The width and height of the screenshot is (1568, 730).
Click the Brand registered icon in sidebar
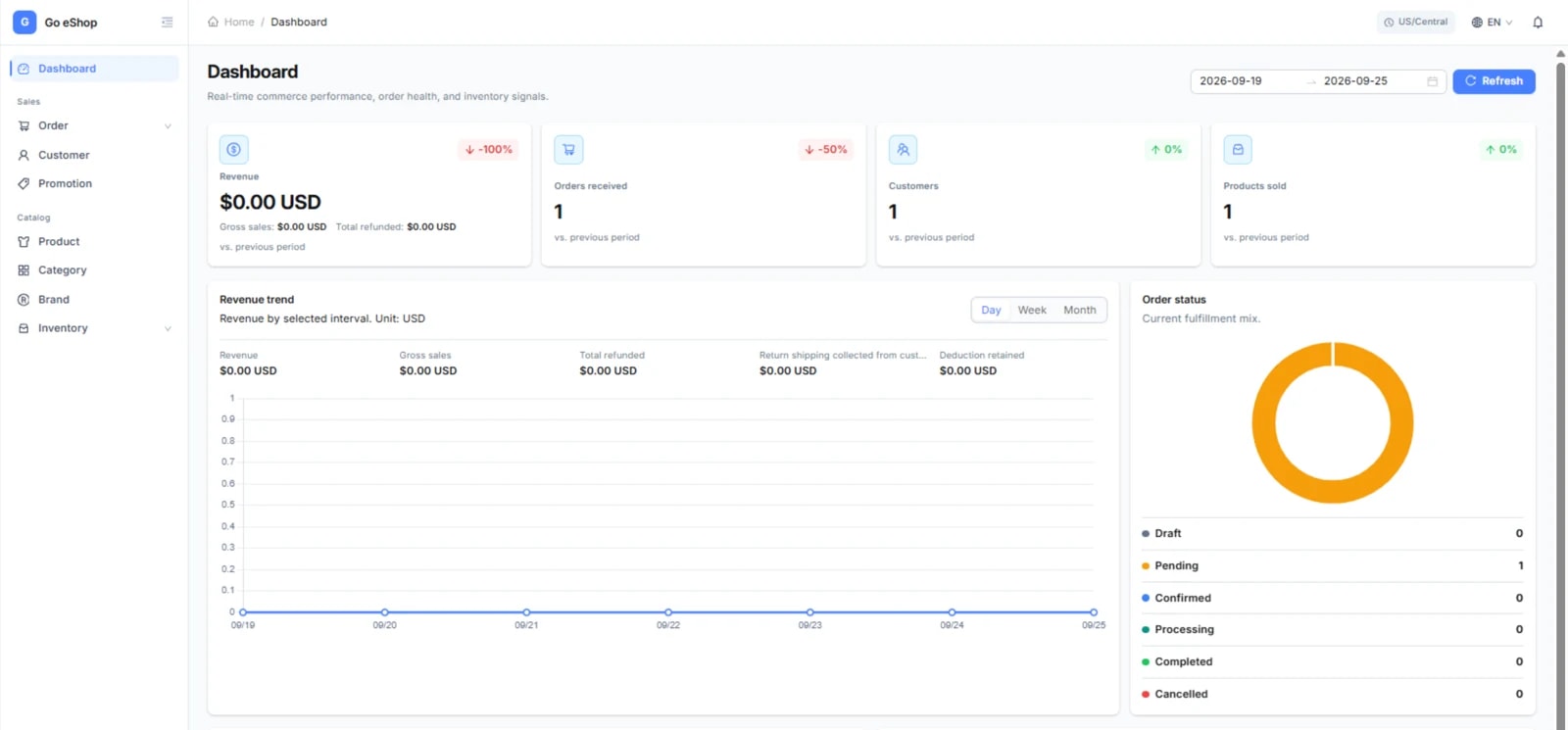click(24, 300)
